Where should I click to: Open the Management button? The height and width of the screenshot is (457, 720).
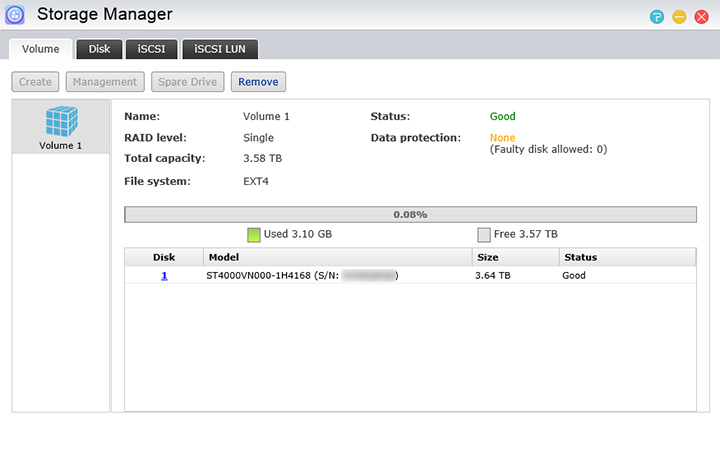point(105,82)
